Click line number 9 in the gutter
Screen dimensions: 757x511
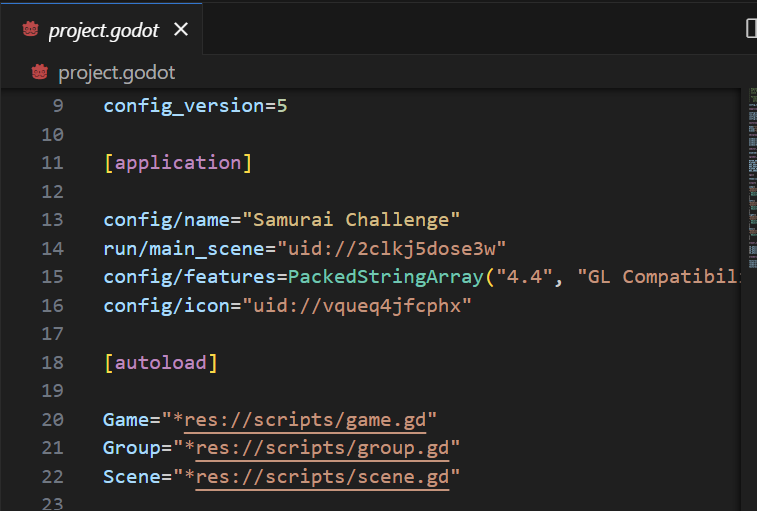[58, 105]
